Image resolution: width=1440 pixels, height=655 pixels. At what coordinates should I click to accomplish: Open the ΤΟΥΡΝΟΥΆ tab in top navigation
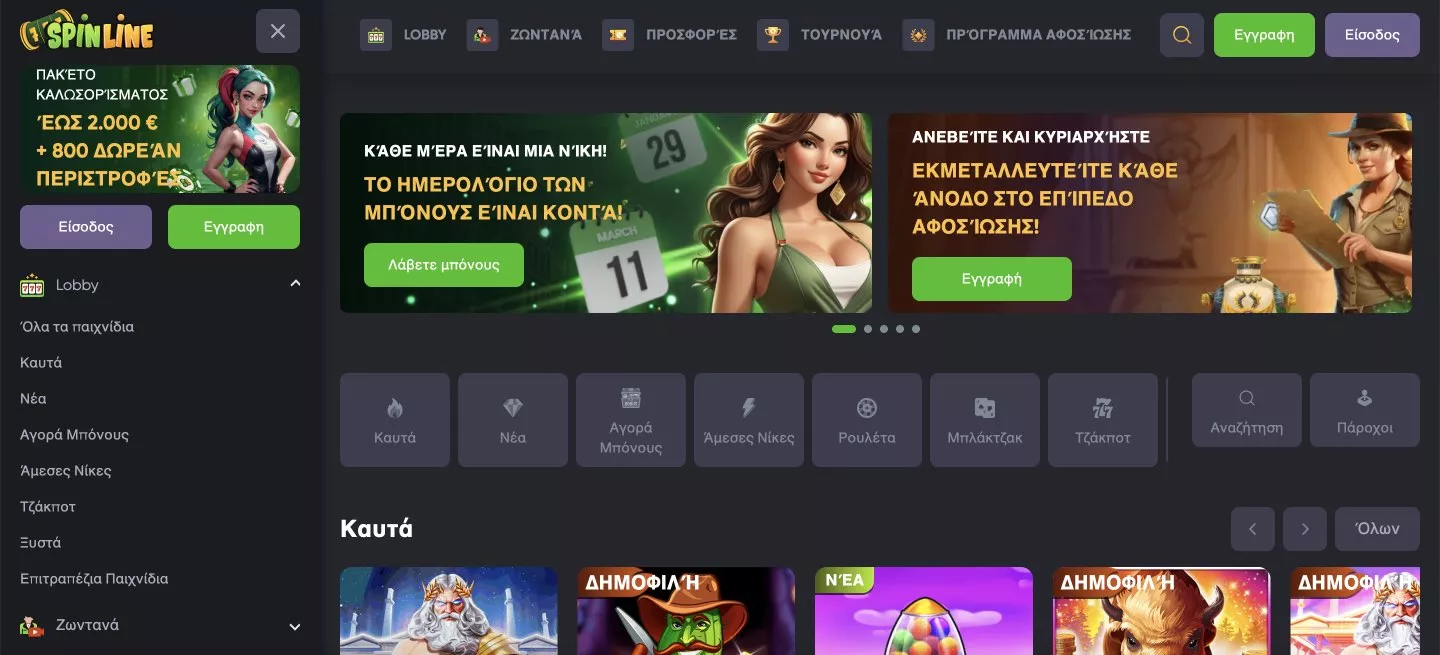[x=820, y=35]
